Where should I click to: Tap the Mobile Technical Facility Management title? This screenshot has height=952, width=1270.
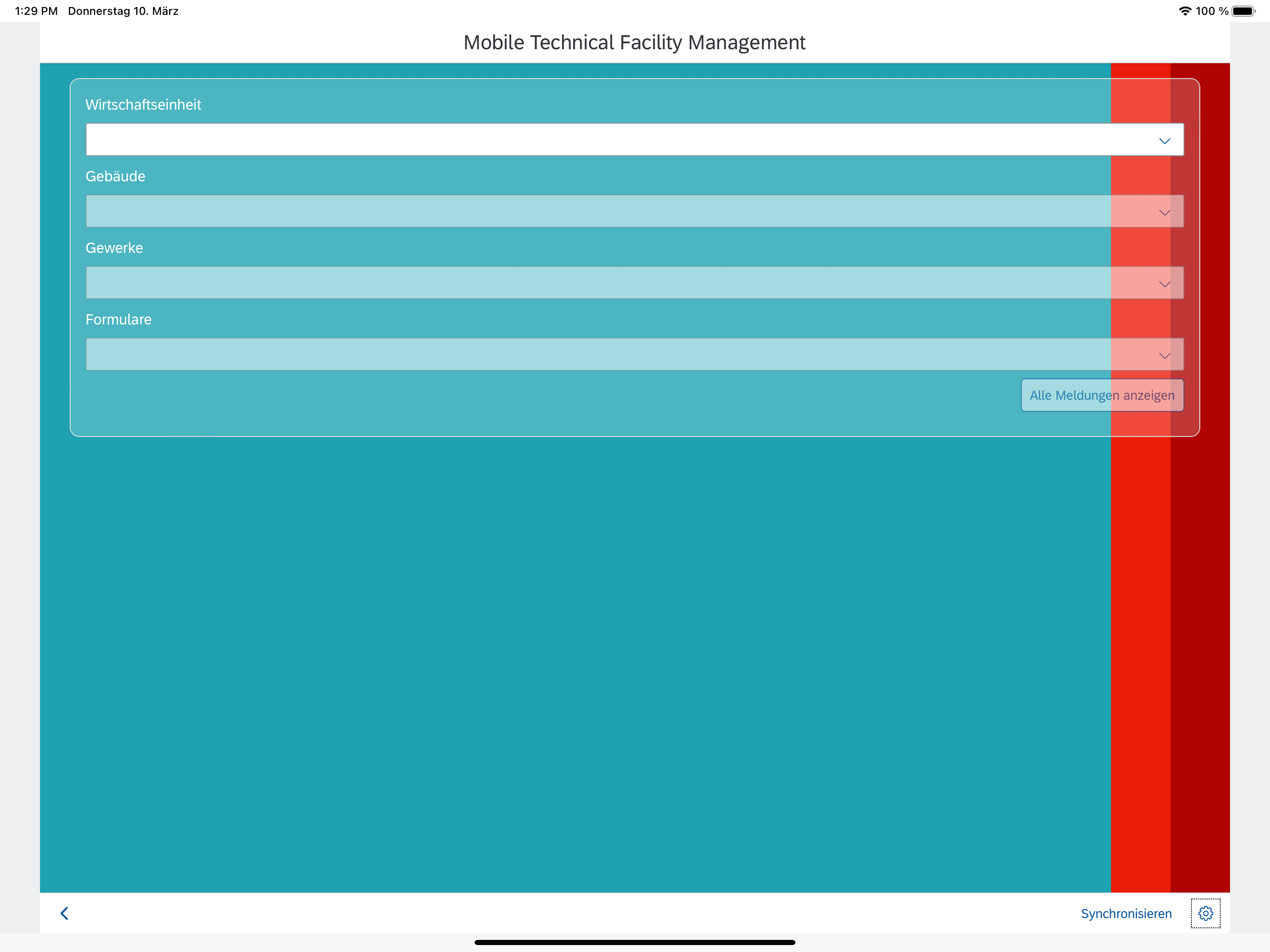pos(635,42)
